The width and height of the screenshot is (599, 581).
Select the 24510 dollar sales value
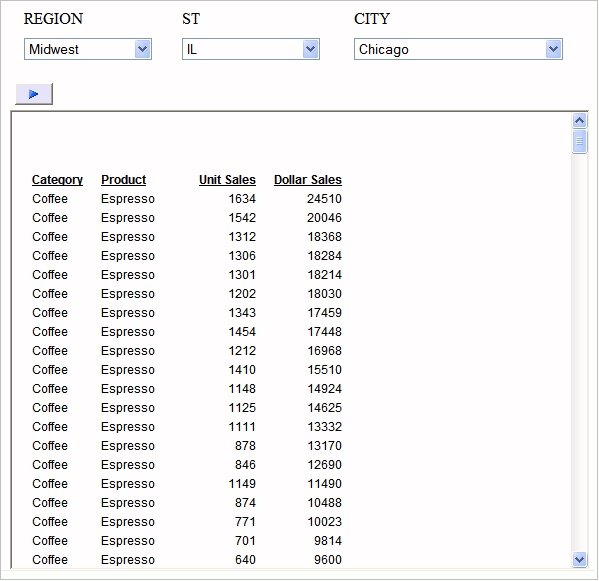click(324, 199)
